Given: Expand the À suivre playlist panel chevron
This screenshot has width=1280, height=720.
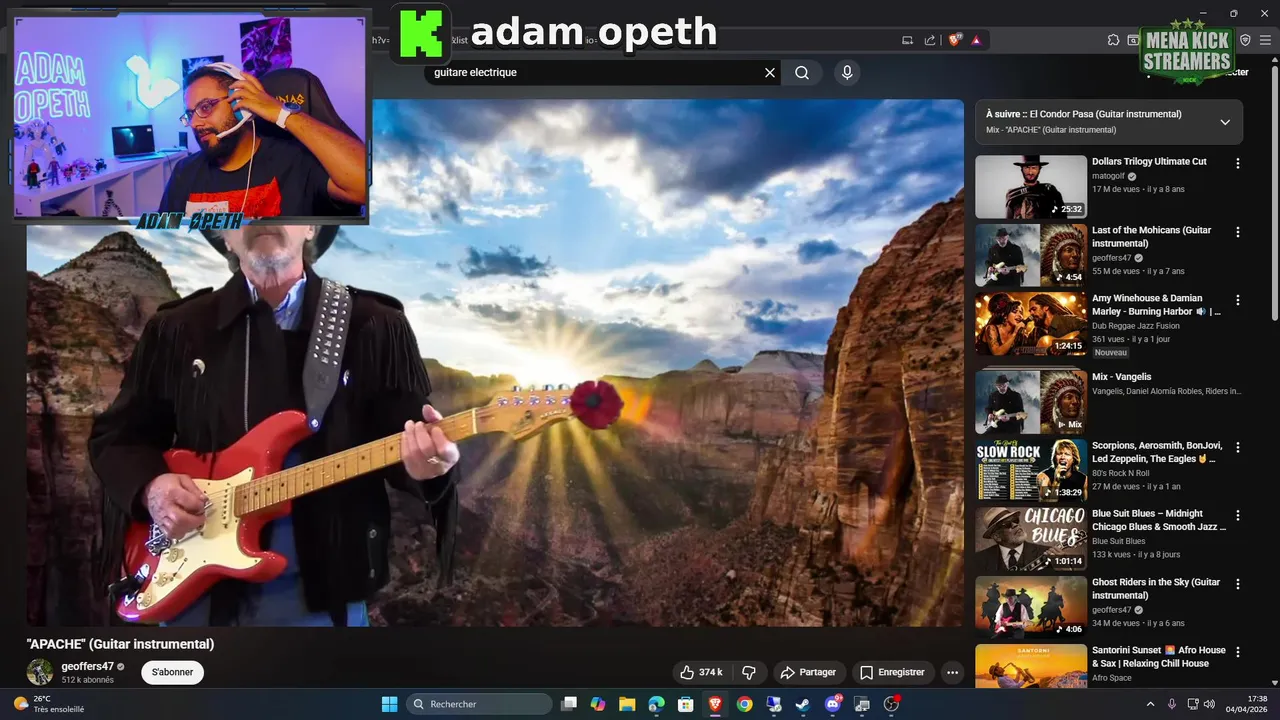Looking at the screenshot, I should (x=1225, y=122).
